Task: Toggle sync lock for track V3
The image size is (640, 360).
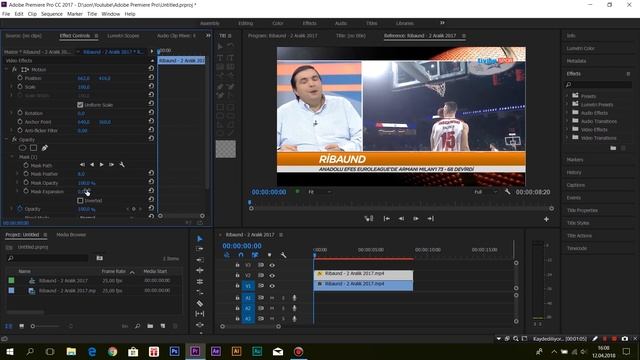Action: click(260, 265)
